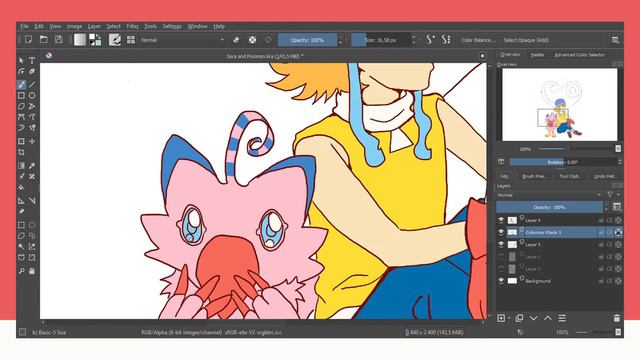Switch to the Advanced Color Selector tab
Image resolution: width=640 pixels, height=360 pixels.
click(x=579, y=55)
